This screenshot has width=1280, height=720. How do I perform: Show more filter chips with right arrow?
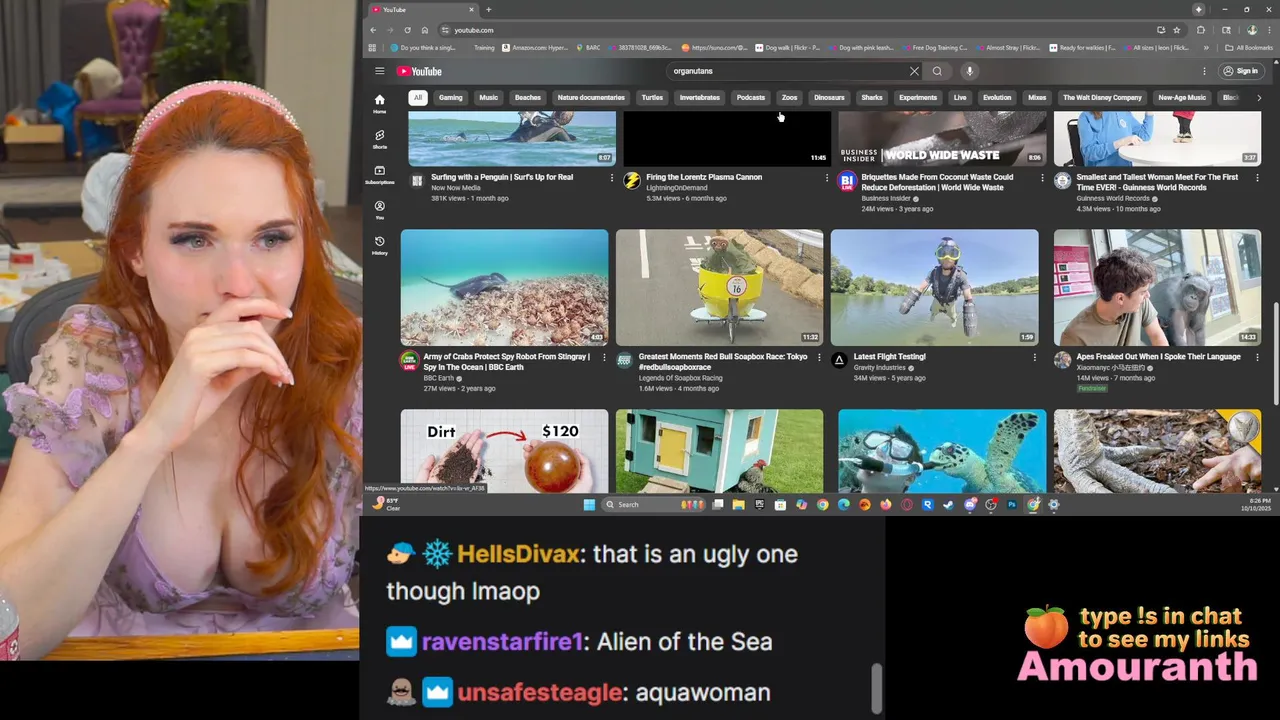(1258, 98)
